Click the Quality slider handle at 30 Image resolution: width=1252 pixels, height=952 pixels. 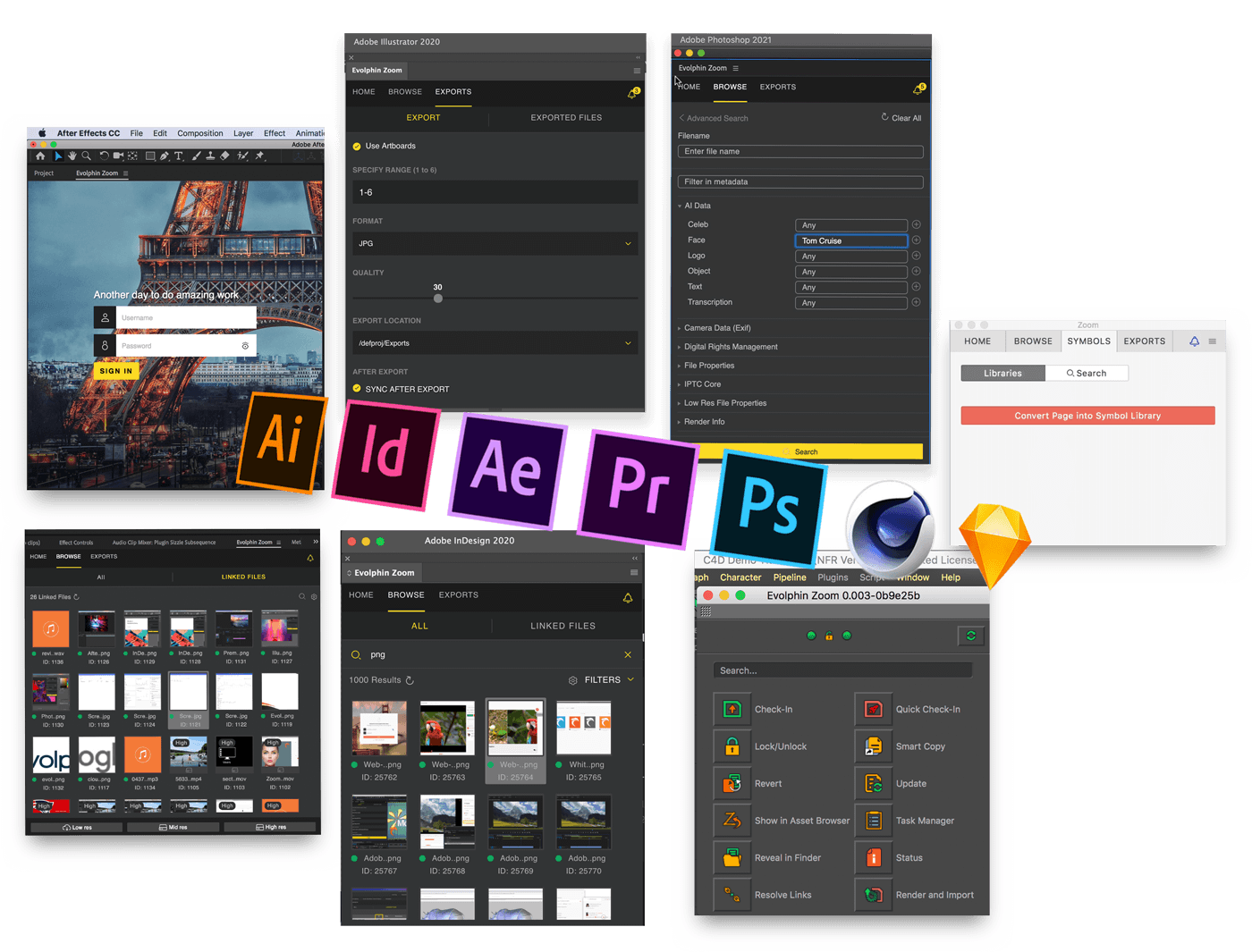(438, 299)
